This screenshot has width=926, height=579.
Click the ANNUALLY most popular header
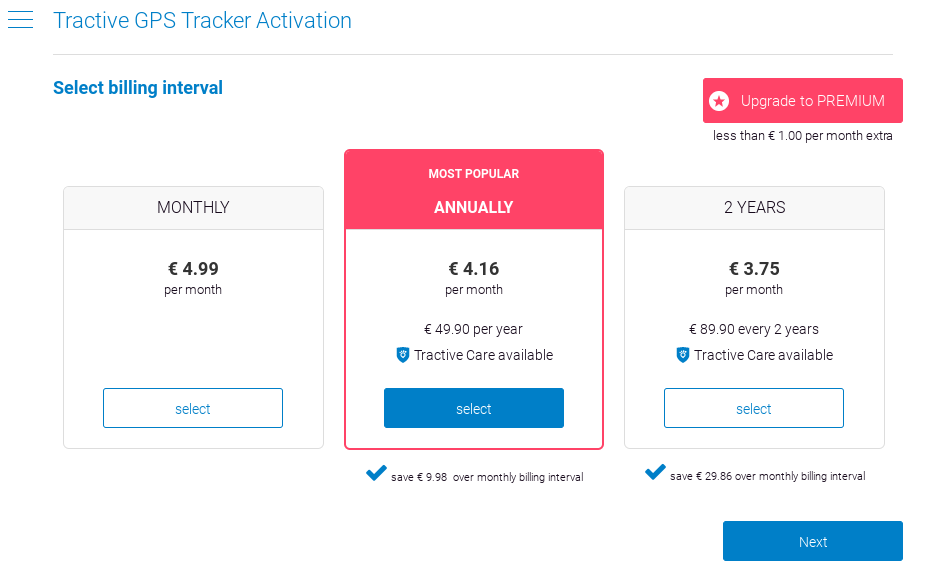[x=474, y=190]
